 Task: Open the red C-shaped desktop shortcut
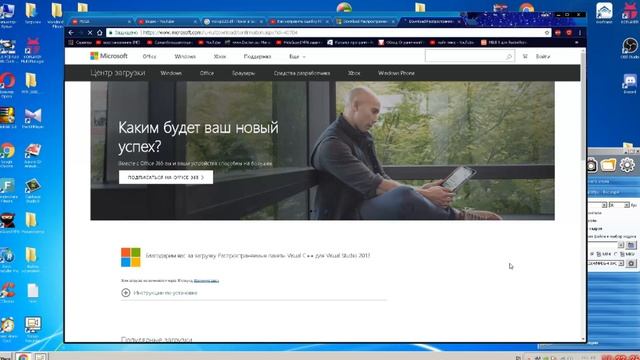(x=7, y=291)
